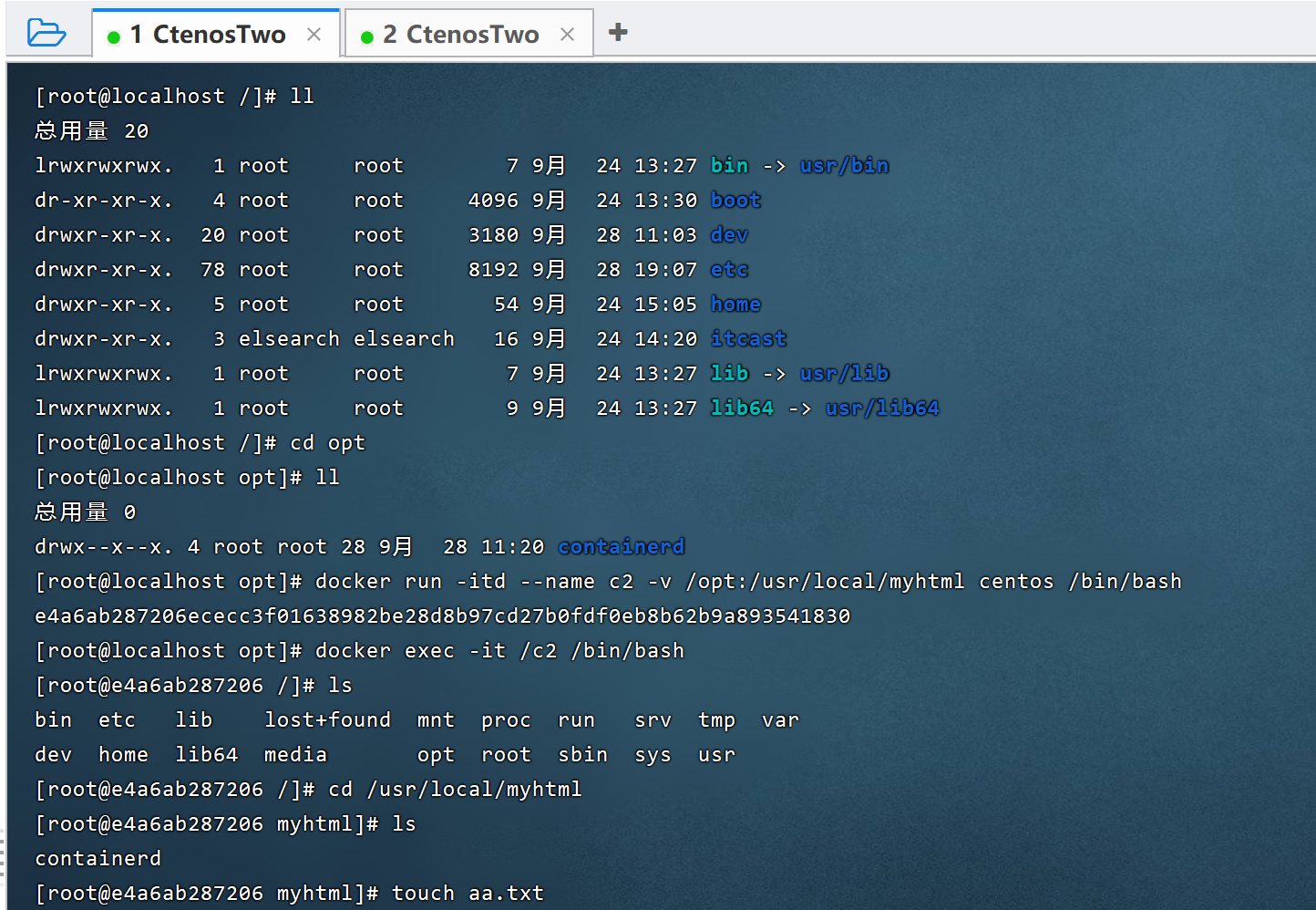Click the 'elsearch' owner name
This screenshot has height=910, width=1316.
tap(289, 338)
